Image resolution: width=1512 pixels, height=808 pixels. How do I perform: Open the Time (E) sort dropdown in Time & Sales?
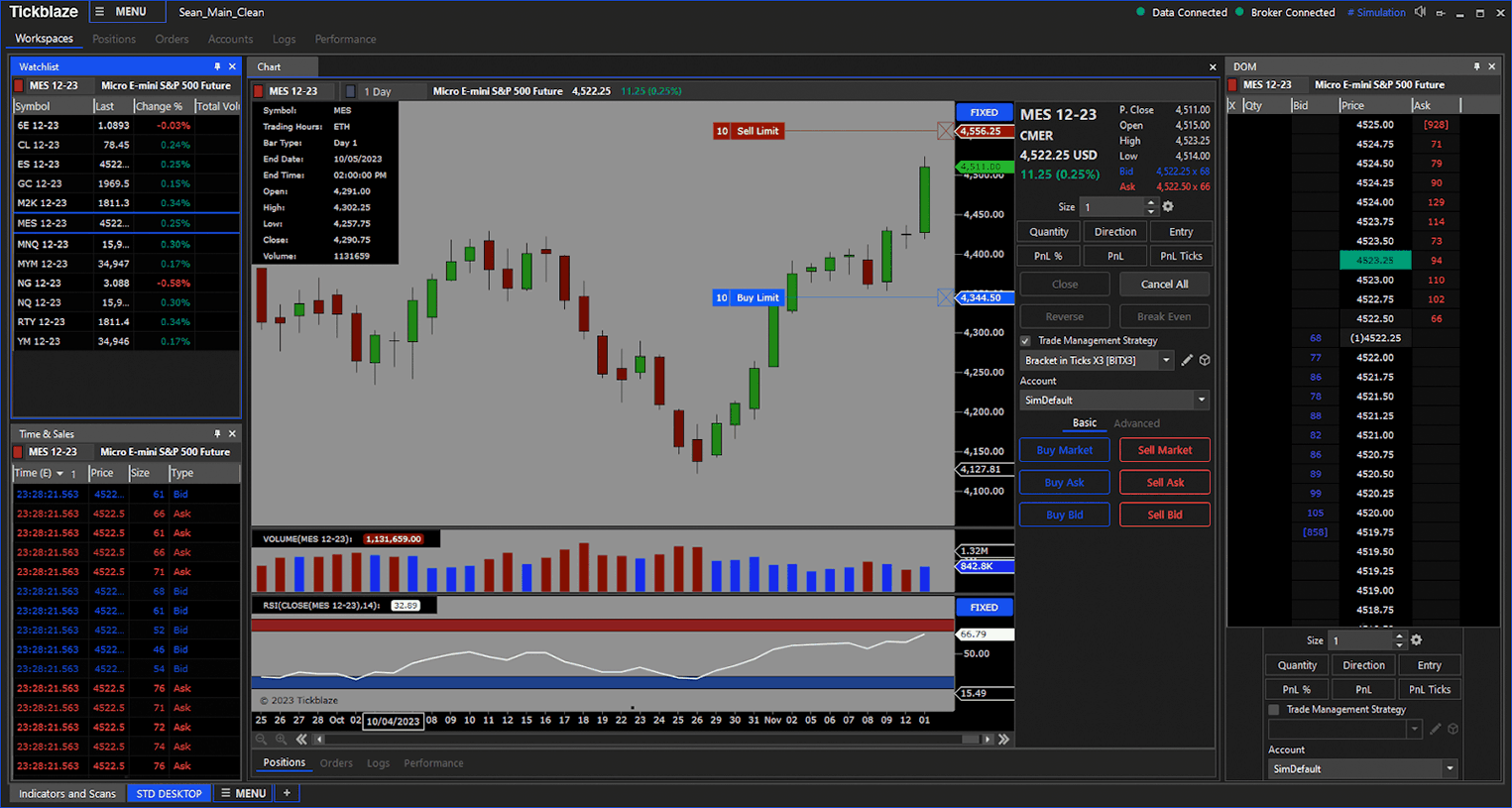[x=59, y=474]
